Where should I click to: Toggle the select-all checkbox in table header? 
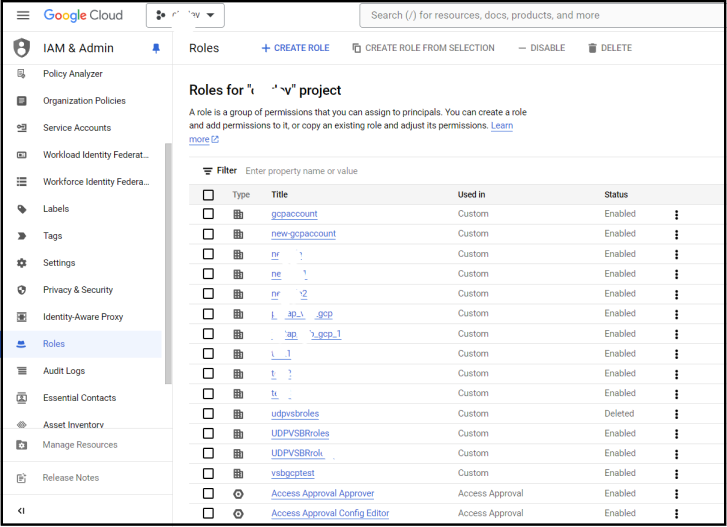[x=208, y=195]
